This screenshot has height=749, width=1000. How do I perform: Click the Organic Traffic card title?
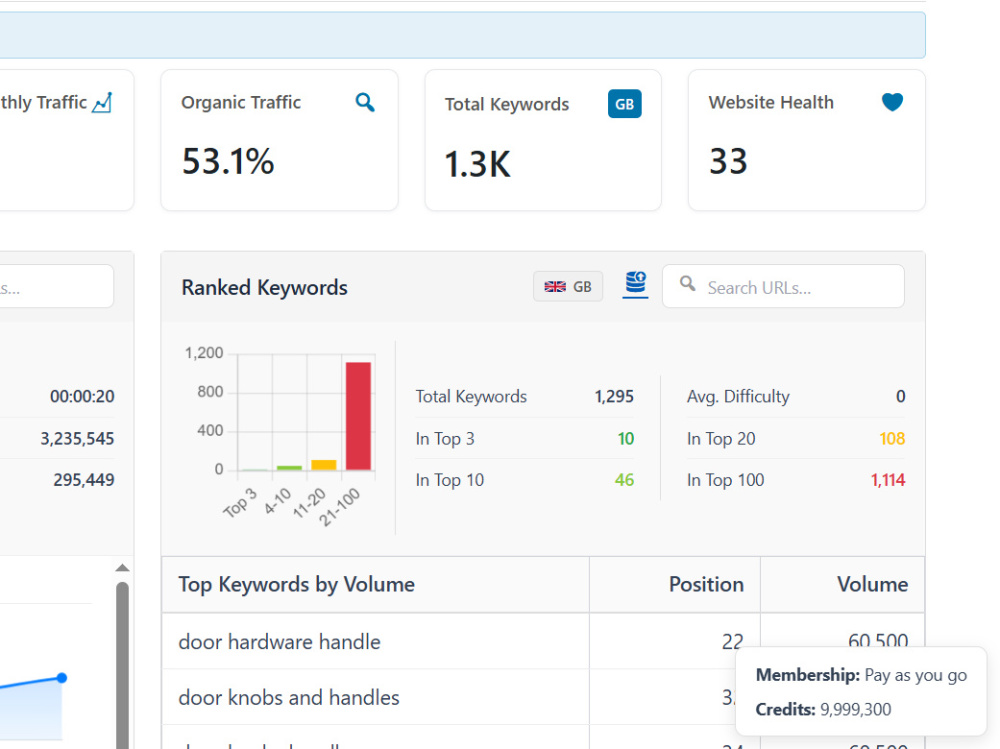coord(241,103)
